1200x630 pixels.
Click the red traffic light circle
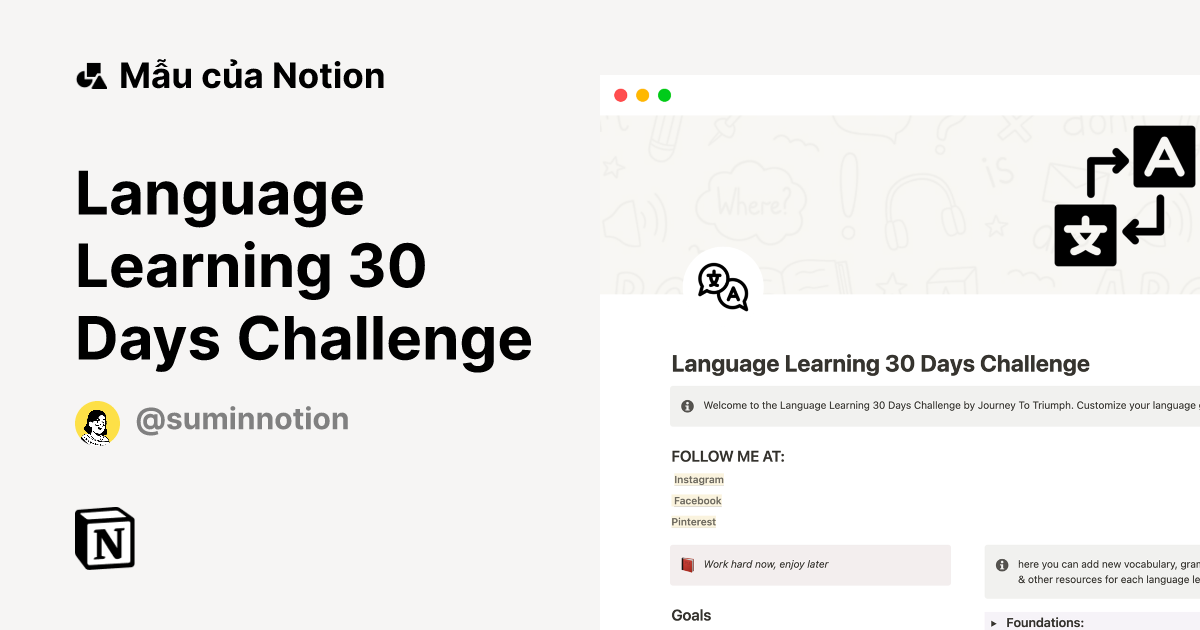620,95
